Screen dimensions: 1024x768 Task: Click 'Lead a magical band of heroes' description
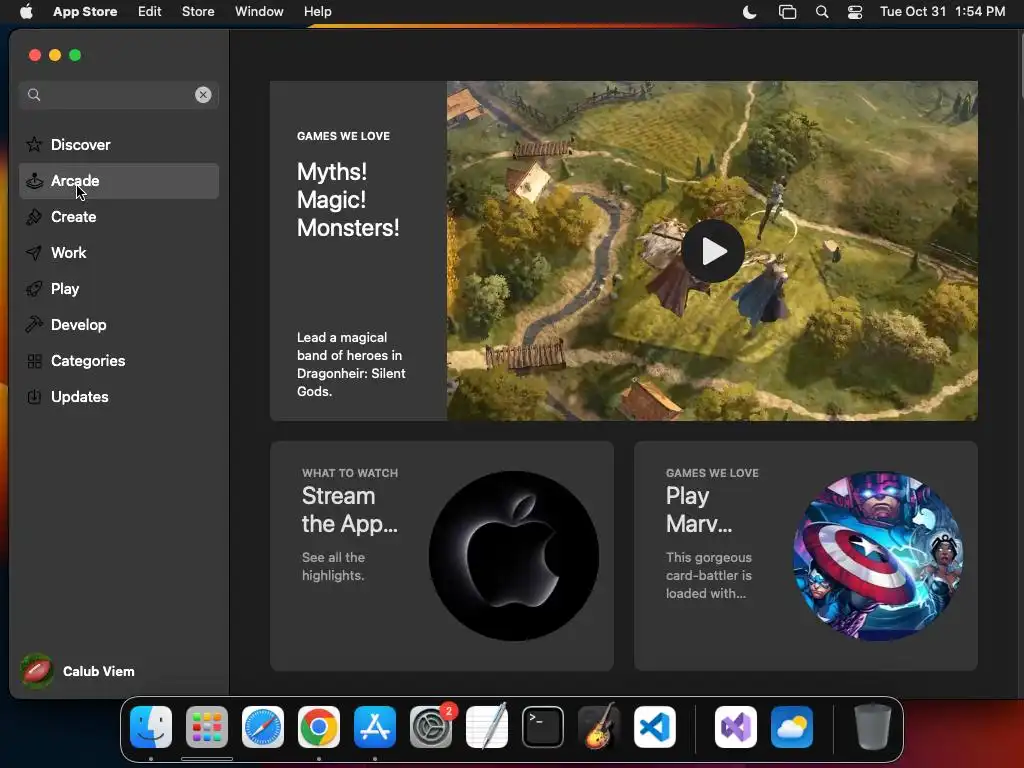coord(351,364)
